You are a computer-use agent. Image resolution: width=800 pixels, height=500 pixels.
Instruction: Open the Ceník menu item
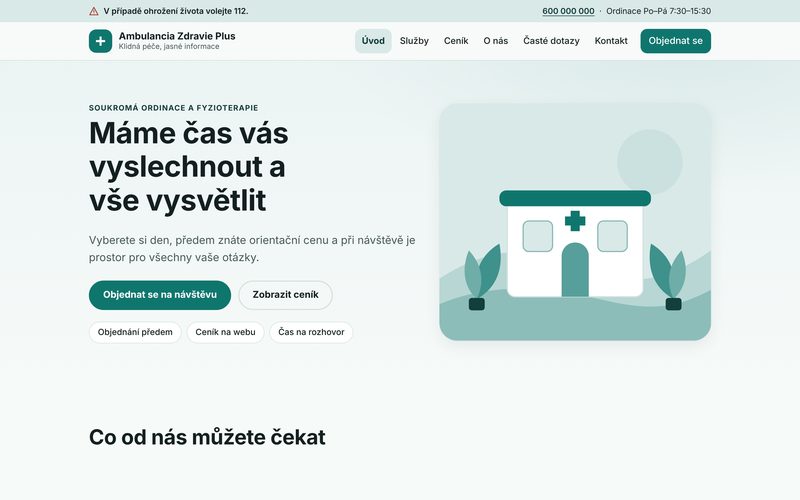tap(456, 41)
